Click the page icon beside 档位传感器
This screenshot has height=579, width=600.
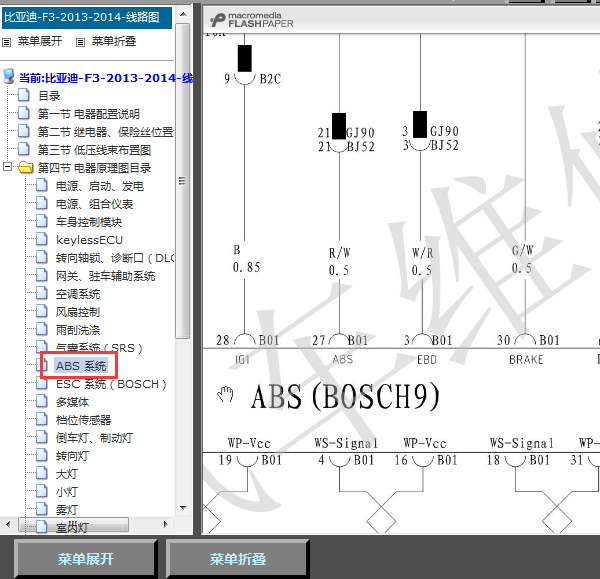pyautogui.click(x=42, y=419)
